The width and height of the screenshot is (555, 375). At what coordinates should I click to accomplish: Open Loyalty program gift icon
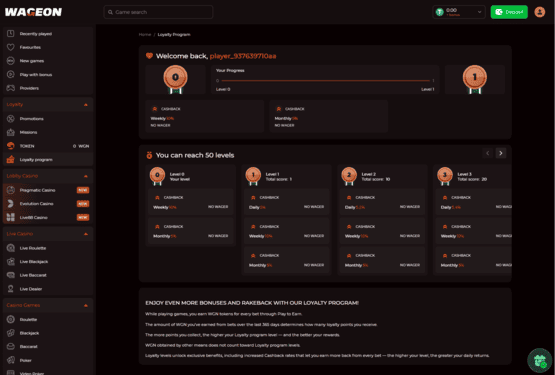tap(11, 159)
